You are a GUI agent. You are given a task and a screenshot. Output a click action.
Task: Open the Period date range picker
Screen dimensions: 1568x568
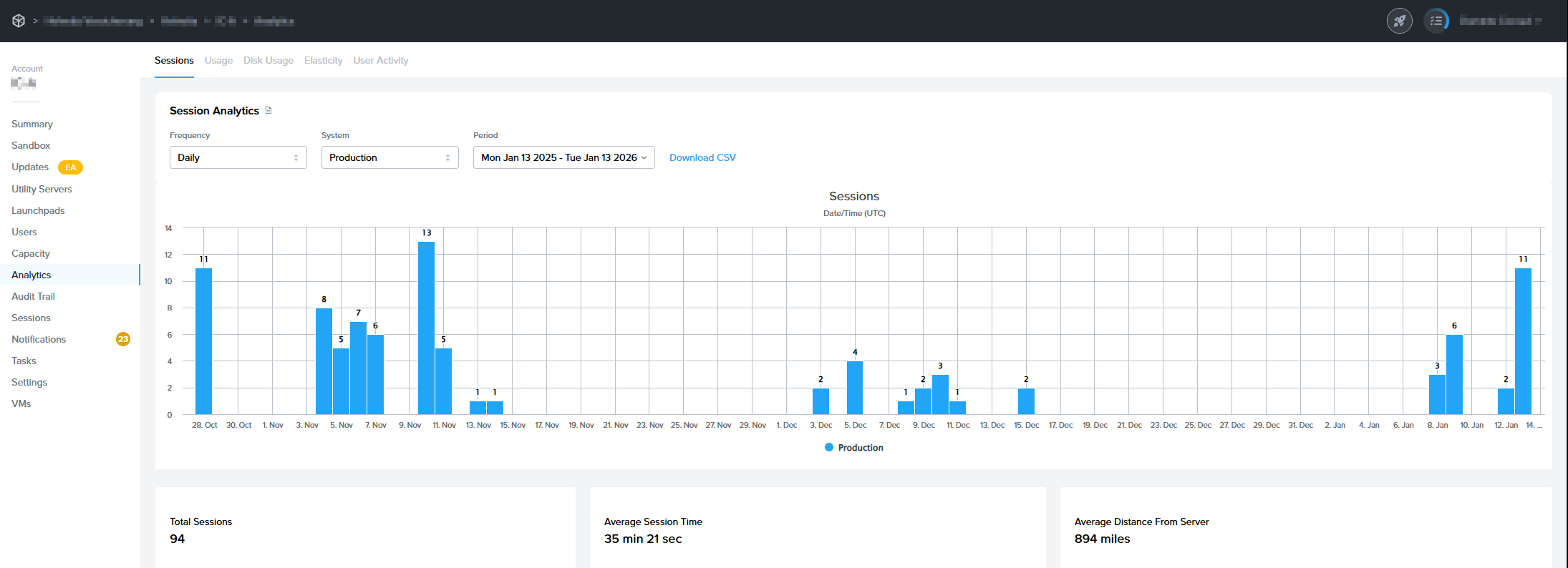563,157
